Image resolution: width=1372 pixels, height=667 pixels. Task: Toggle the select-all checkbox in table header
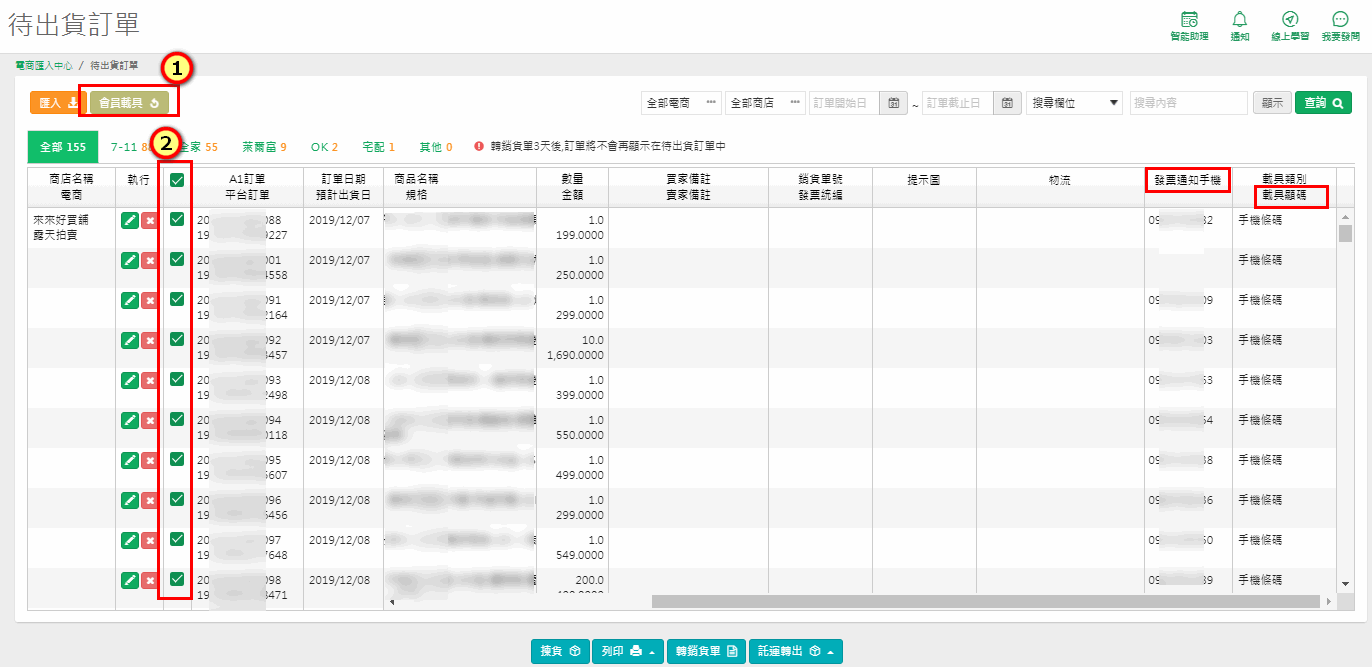(177, 180)
